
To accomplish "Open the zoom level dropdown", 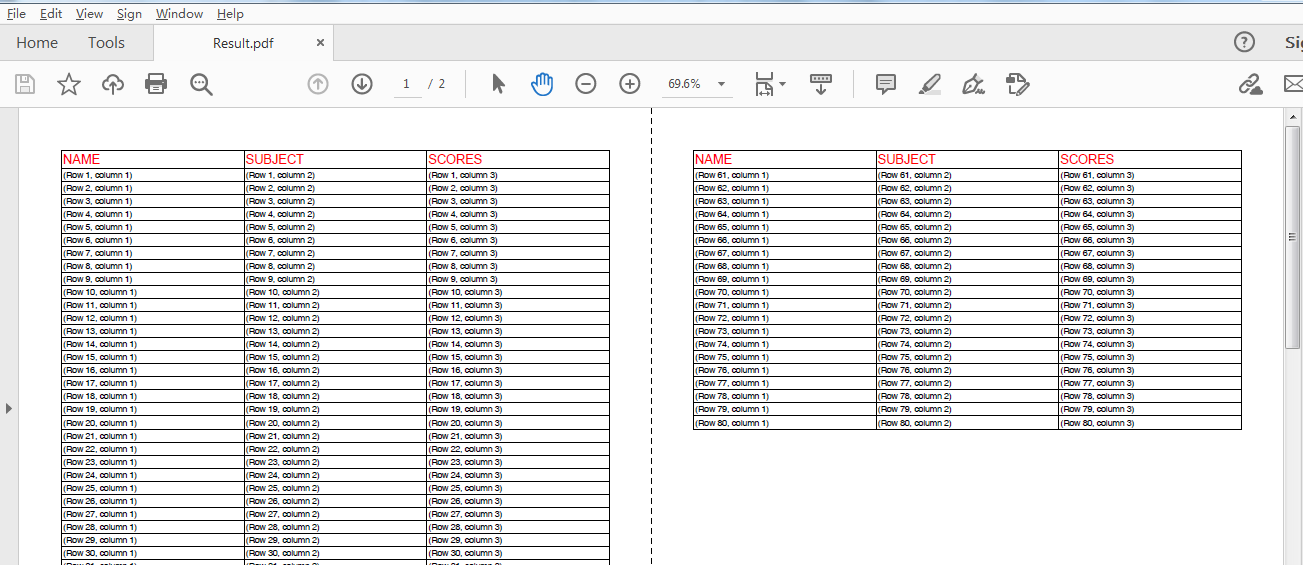I will point(721,84).
